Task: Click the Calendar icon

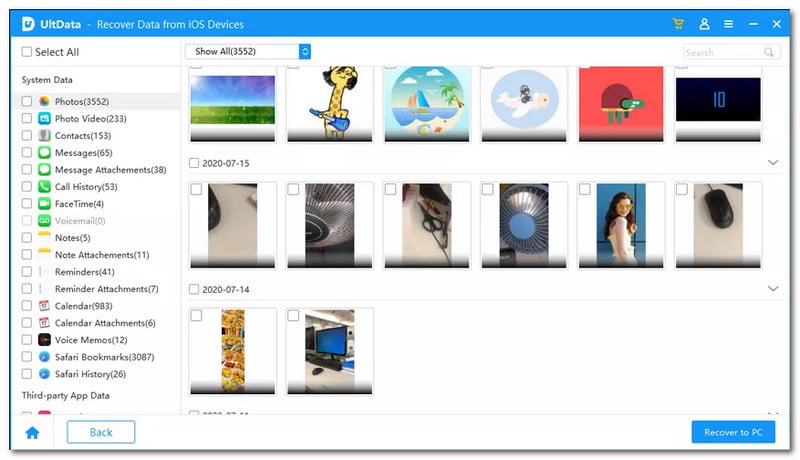Action: pyautogui.click(x=44, y=306)
